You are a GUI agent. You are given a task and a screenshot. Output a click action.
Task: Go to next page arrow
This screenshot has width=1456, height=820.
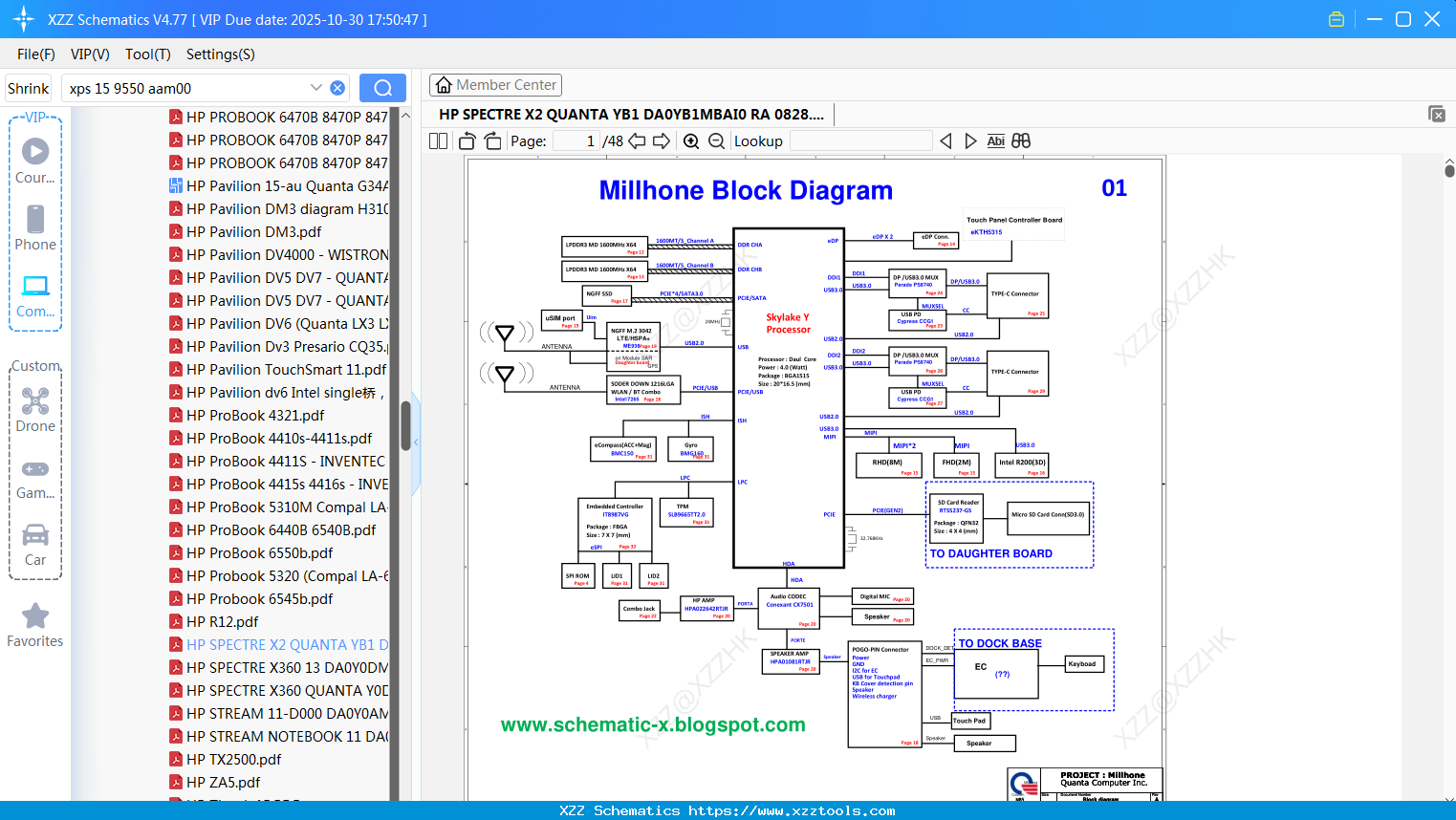coord(662,140)
